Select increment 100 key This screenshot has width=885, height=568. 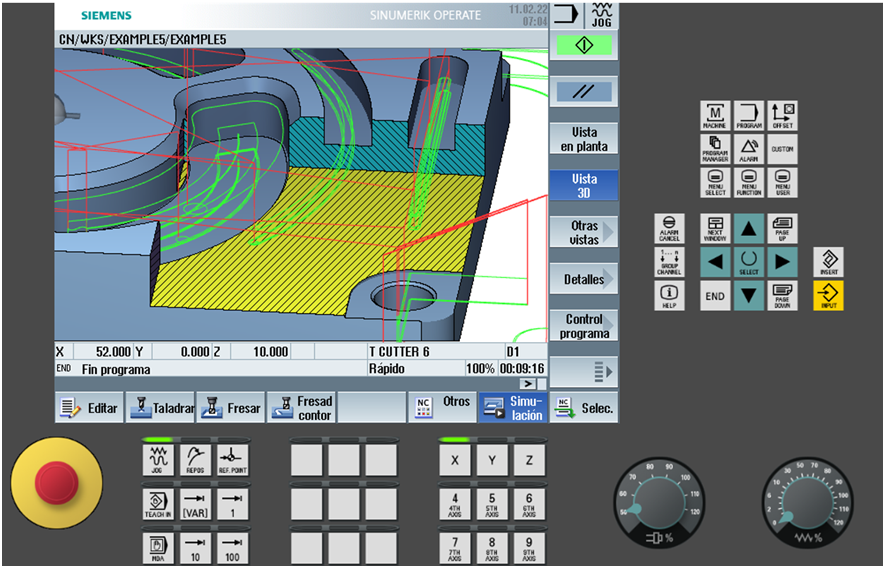pos(233,548)
